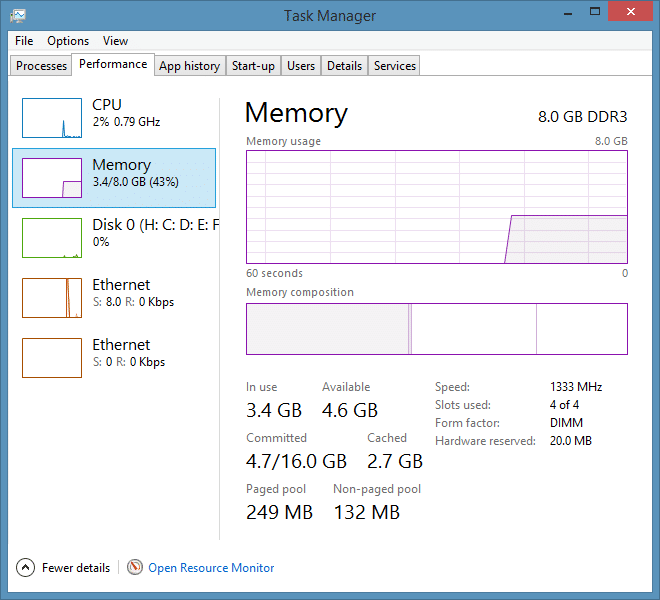660x600 pixels.
Task: Select the Performance tab
Action: coord(113,64)
